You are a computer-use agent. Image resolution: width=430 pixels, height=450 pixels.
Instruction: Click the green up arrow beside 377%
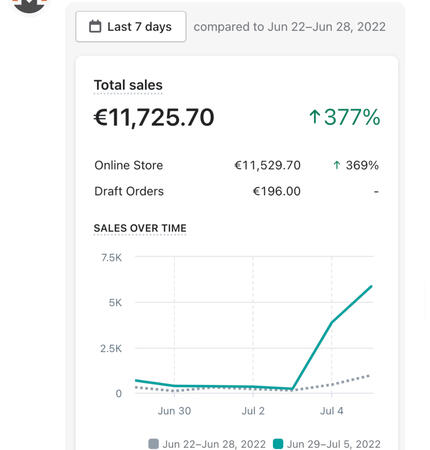[315, 117]
